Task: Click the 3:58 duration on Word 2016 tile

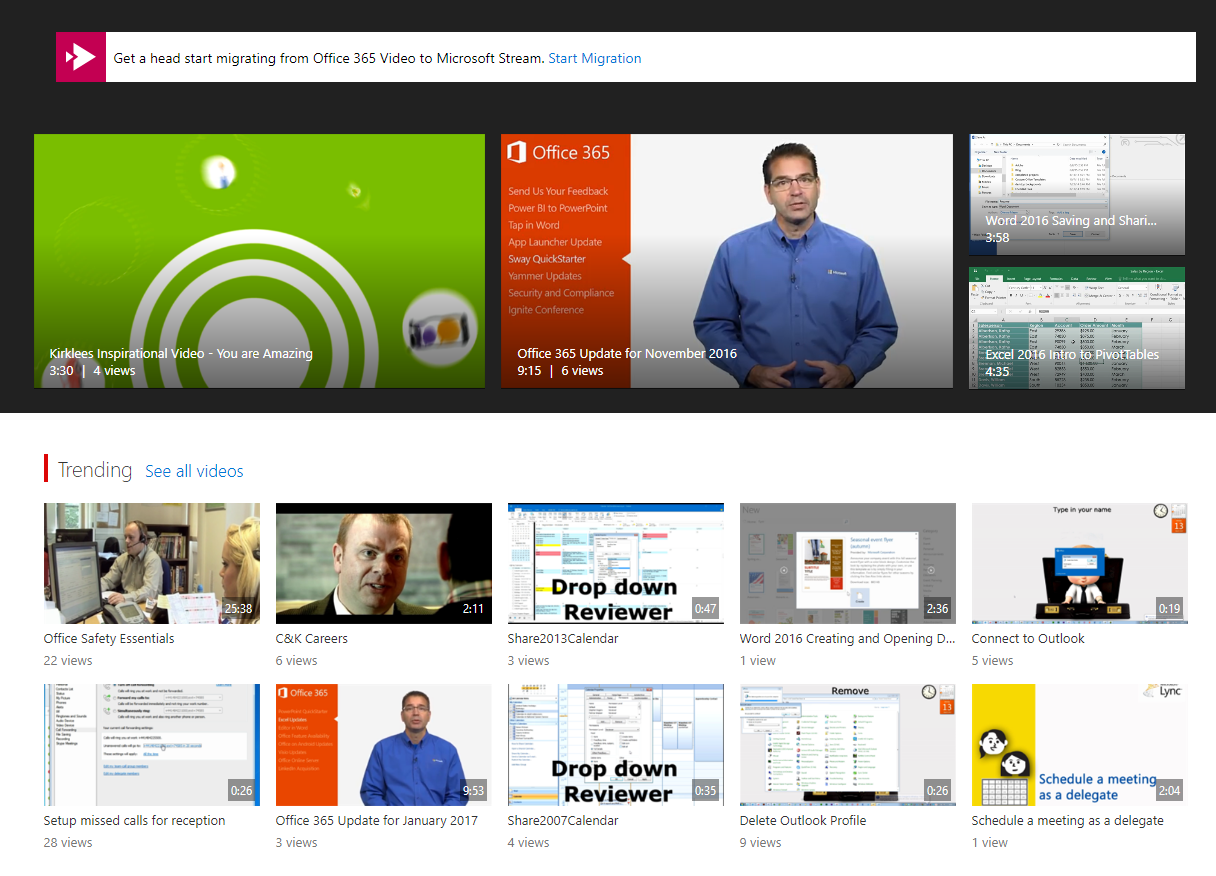Action: point(997,238)
